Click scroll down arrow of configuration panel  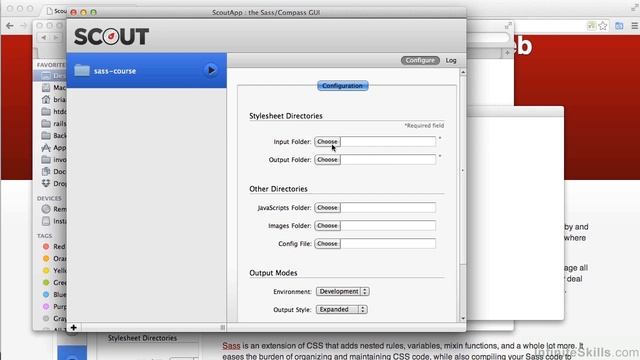(x=463, y=318)
